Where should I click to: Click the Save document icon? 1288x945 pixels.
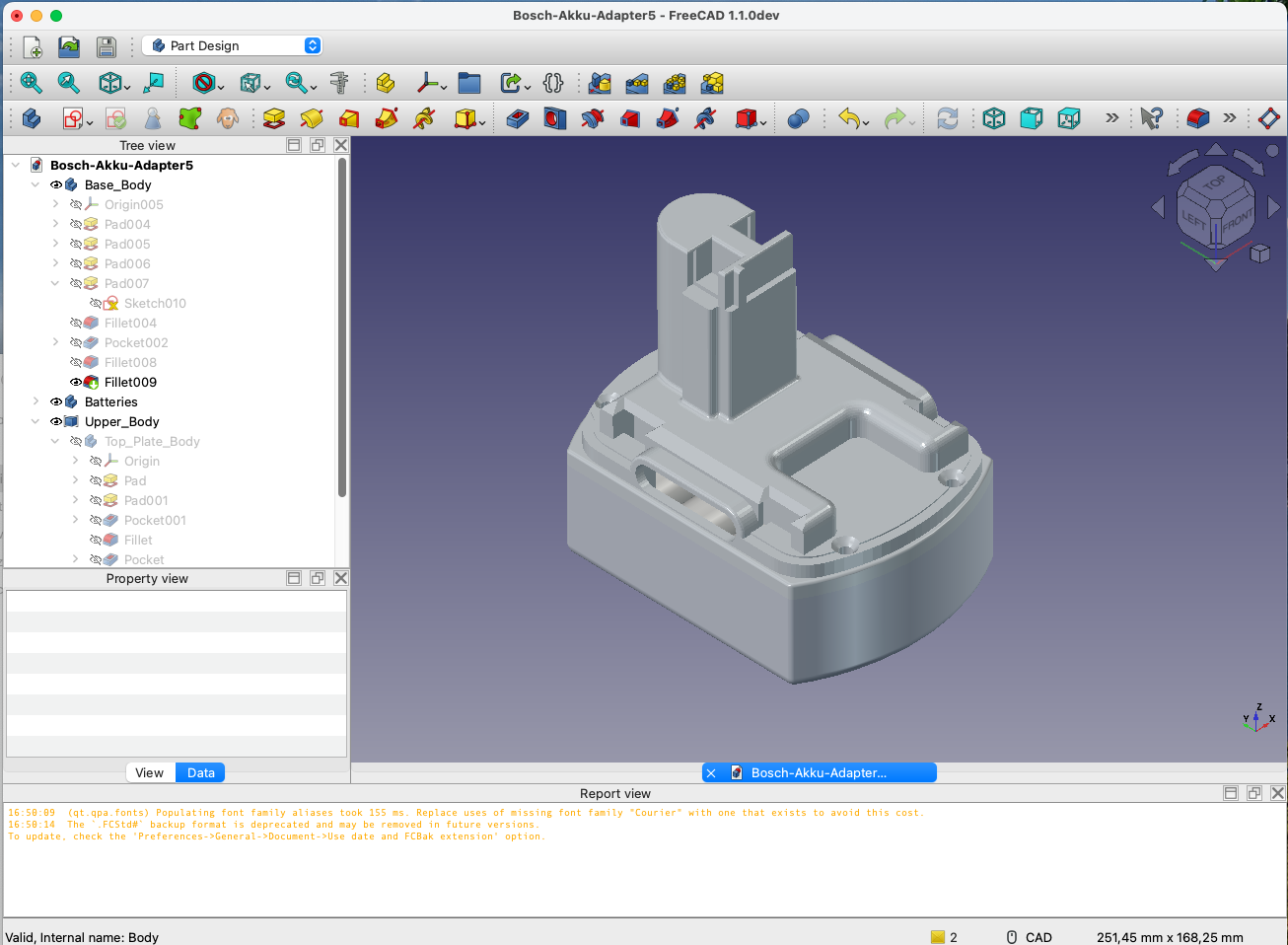[107, 46]
